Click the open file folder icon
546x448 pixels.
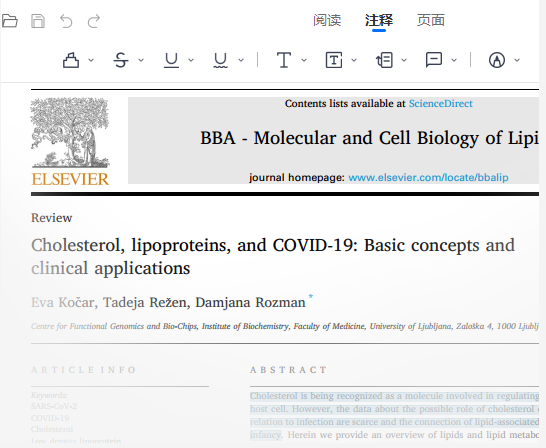click(x=10, y=21)
